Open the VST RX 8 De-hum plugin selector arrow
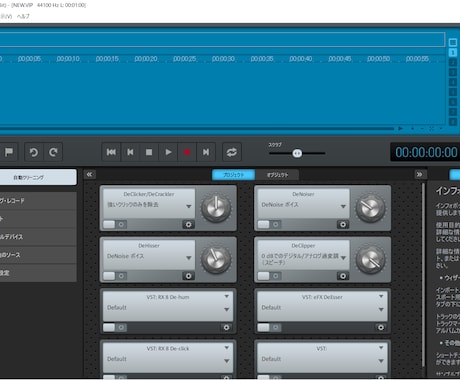The image size is (460, 380). click(x=226, y=296)
